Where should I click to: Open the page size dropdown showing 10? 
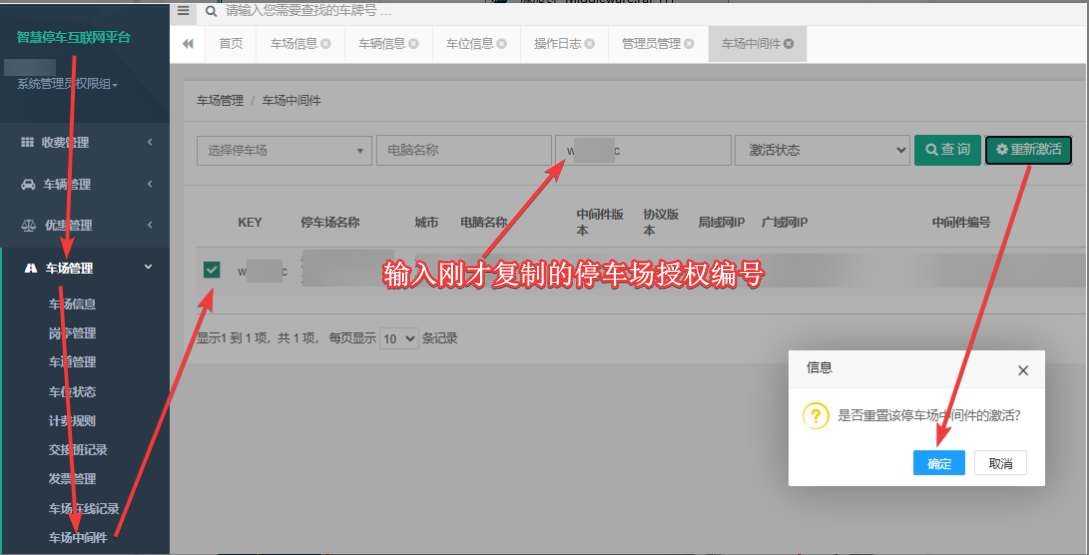(x=399, y=339)
